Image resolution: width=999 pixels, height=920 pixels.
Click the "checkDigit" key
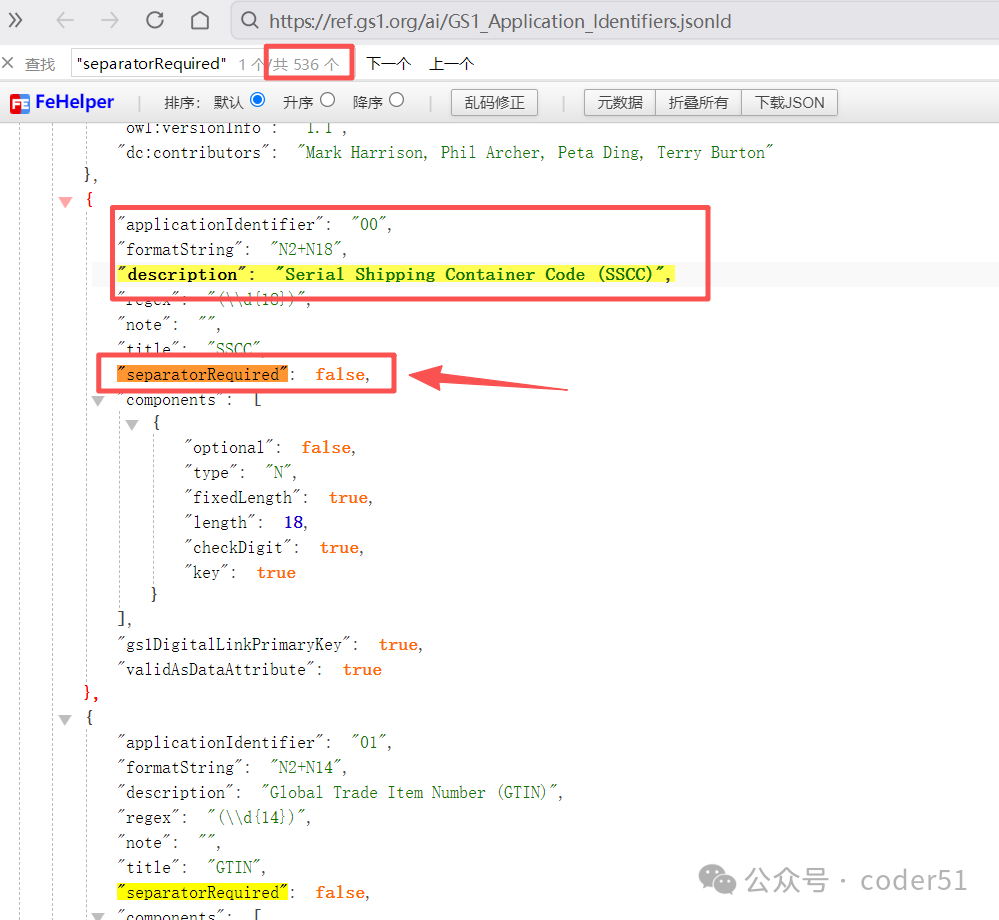point(238,547)
